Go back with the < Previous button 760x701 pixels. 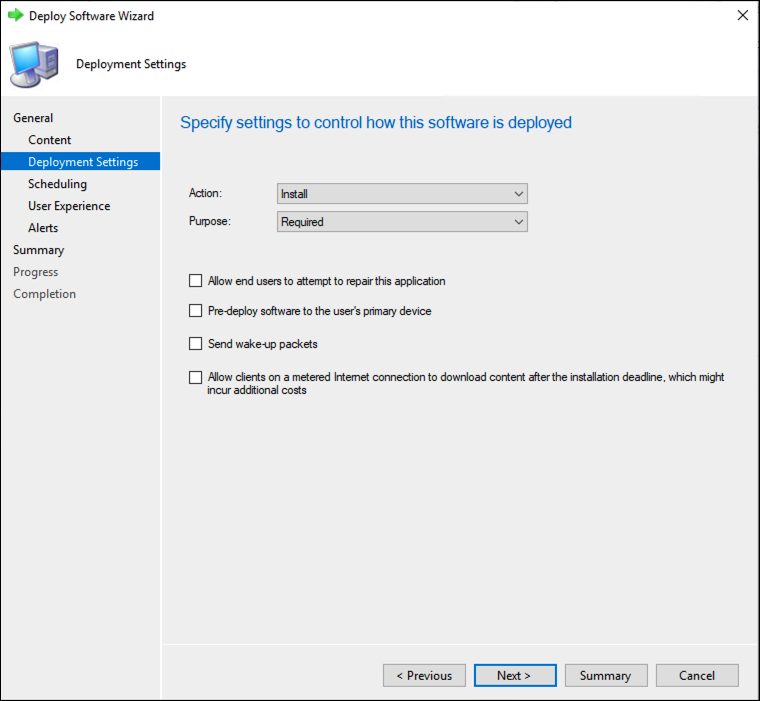424,675
